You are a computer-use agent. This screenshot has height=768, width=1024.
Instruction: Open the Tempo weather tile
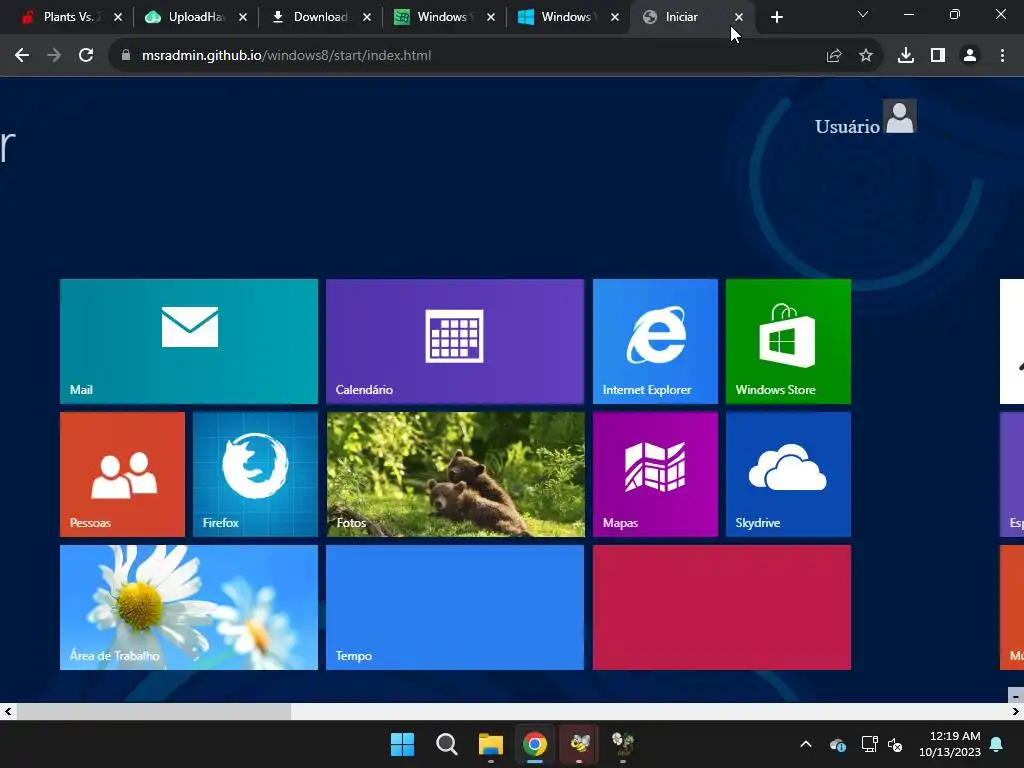pyautogui.click(x=455, y=607)
